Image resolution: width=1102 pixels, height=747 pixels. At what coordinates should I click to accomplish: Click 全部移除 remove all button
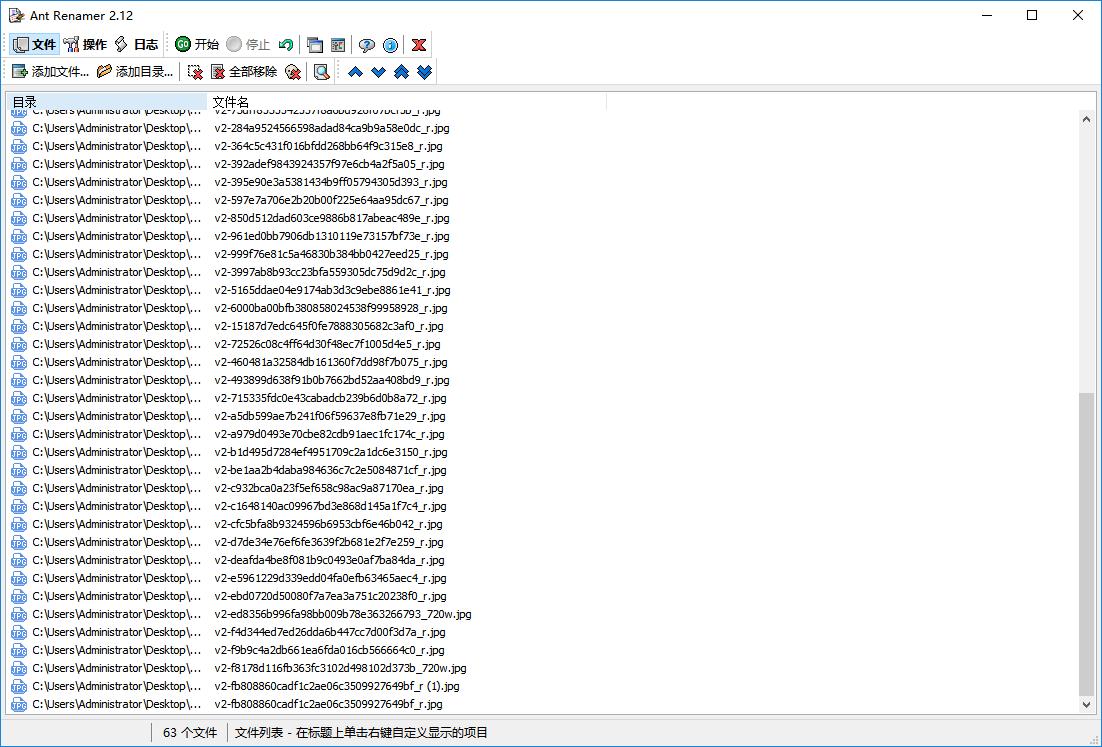tap(245, 72)
